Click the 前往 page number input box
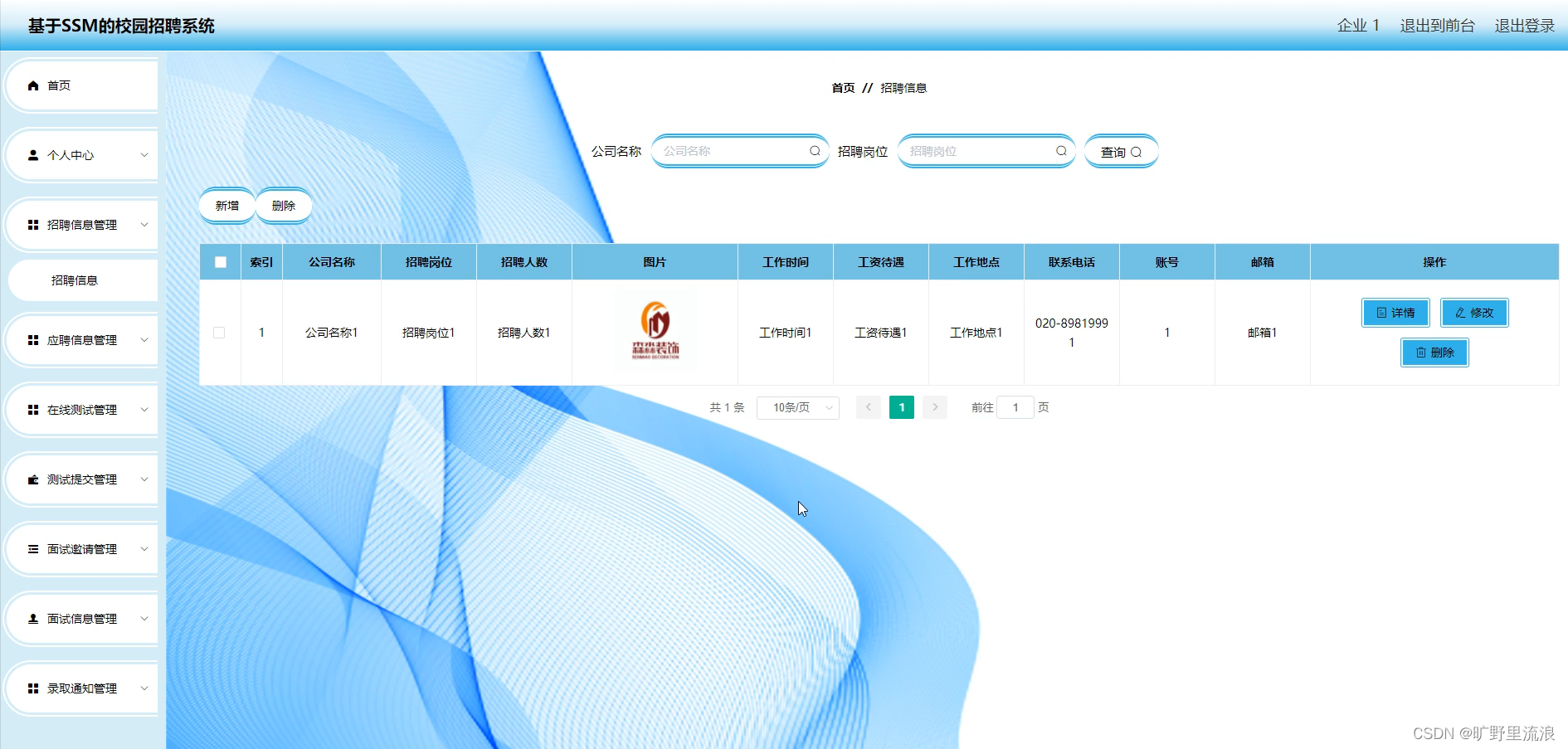Viewport: 1568px width, 749px height. [1015, 407]
